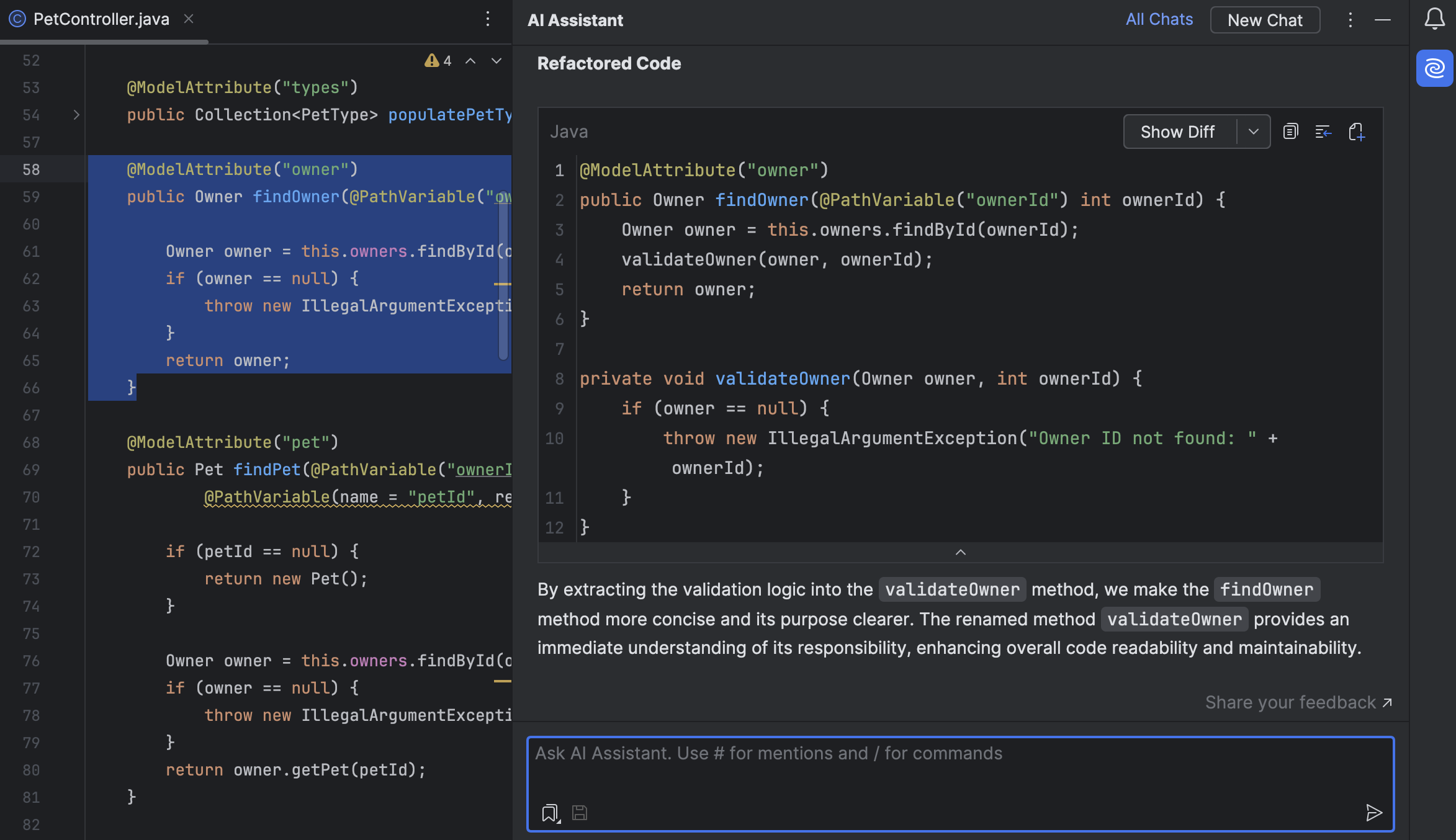Collapse the Java code block with chevron
Image resolution: width=1456 pixels, height=840 pixels.
coord(960,552)
